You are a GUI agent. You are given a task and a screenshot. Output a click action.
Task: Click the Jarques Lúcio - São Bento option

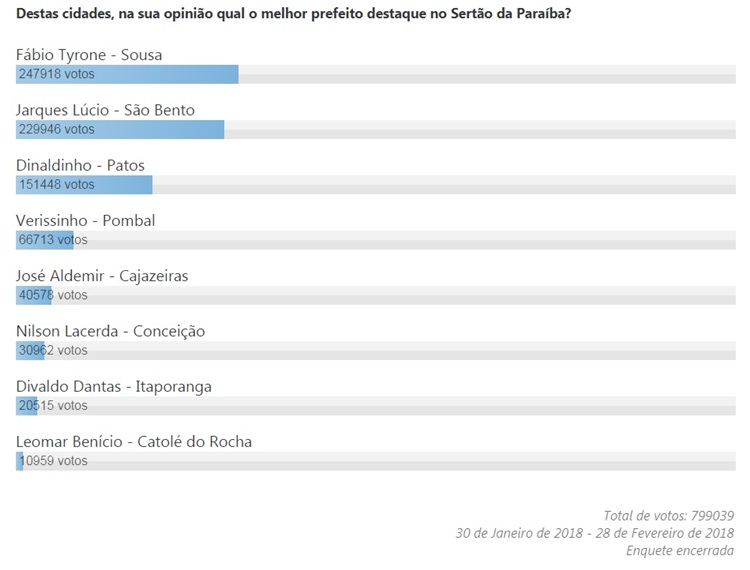(105, 110)
